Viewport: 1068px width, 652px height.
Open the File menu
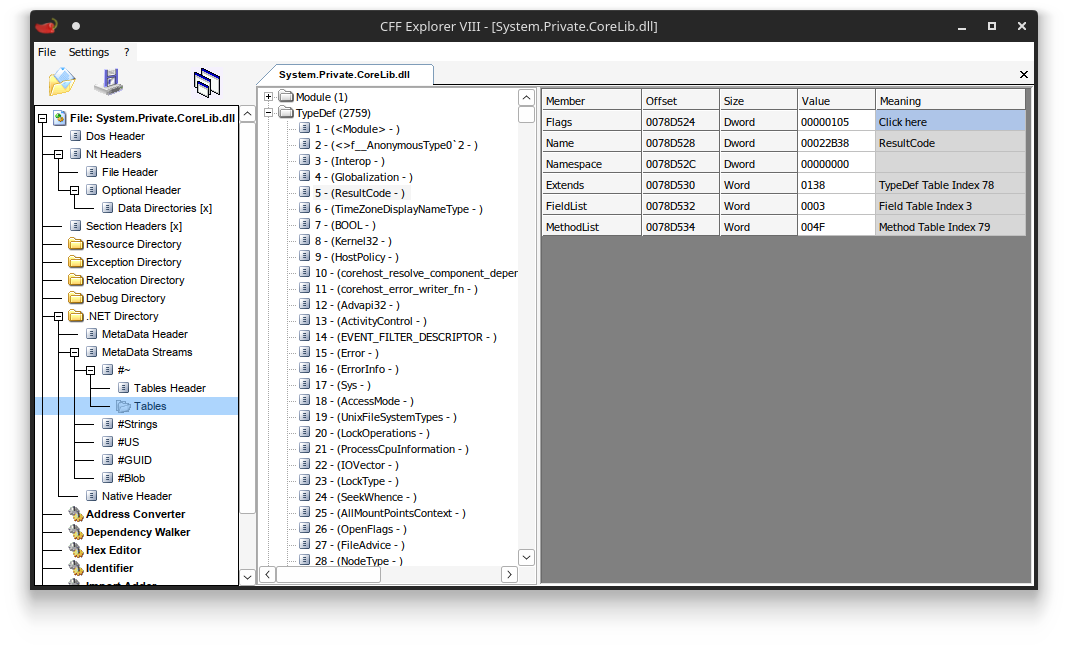46,52
